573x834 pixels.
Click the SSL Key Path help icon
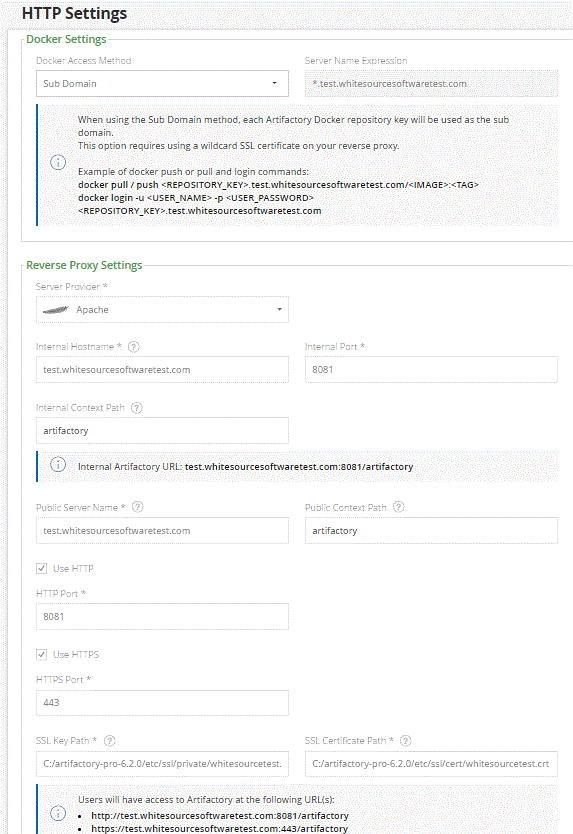110,740
